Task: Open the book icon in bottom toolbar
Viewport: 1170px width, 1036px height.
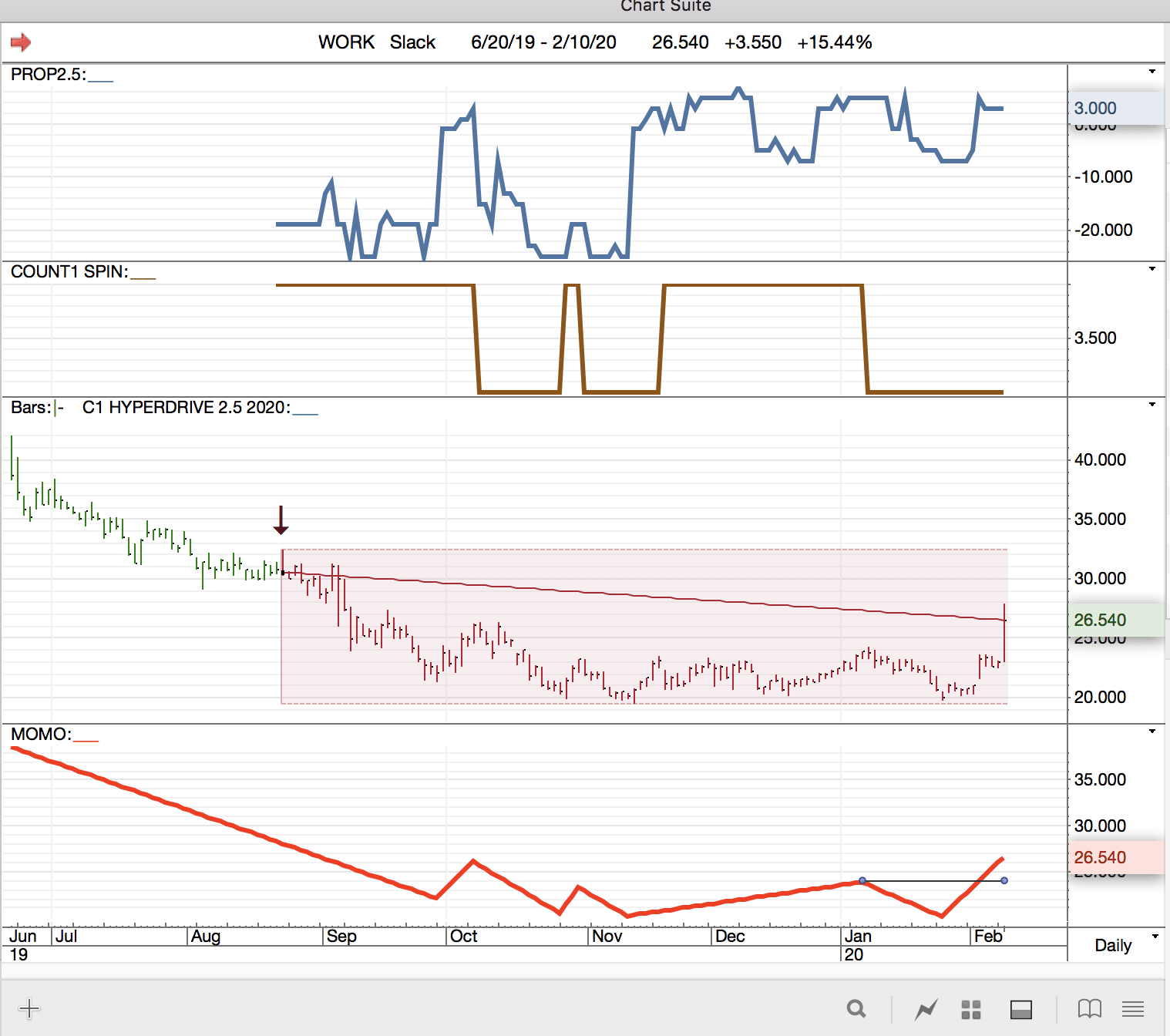Action: click(1089, 1008)
